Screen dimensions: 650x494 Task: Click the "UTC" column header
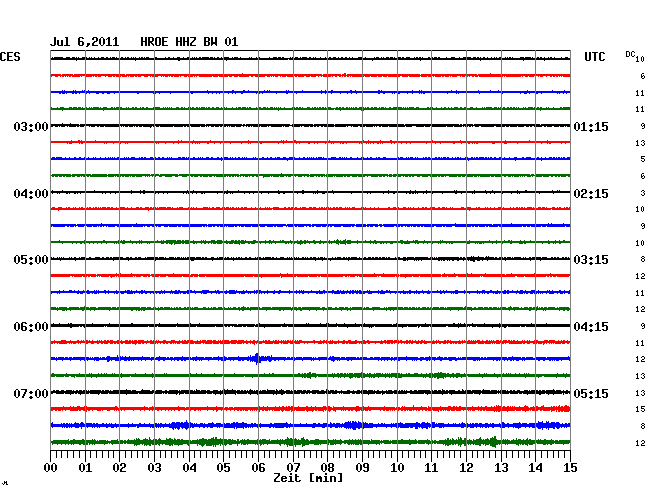[x=594, y=57]
